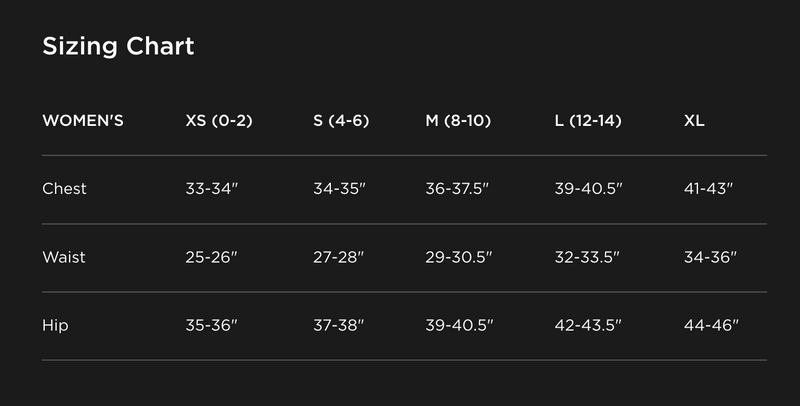Click the Waist row label
Viewport: 800px width, 406px height.
[64, 257]
